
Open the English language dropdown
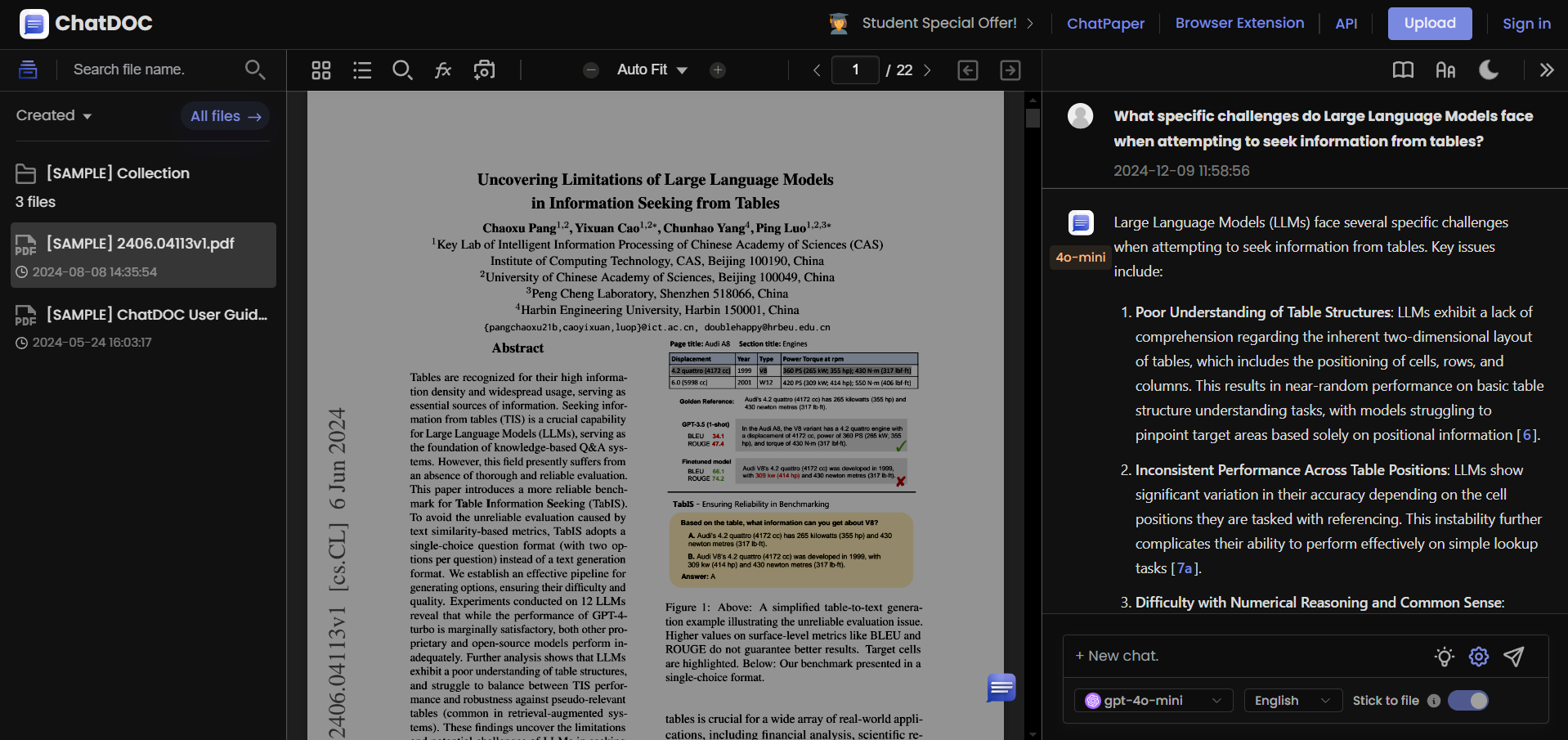tap(1292, 701)
